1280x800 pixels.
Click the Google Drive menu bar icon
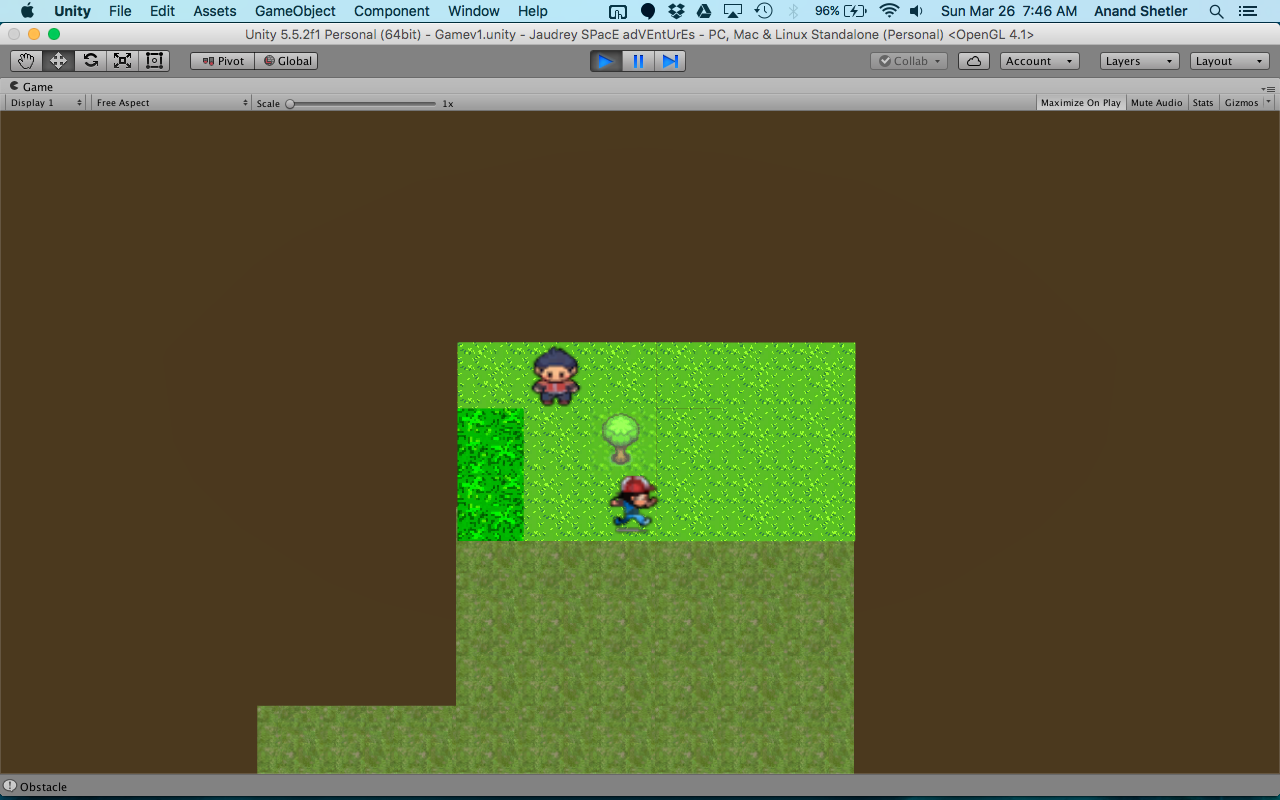704,11
